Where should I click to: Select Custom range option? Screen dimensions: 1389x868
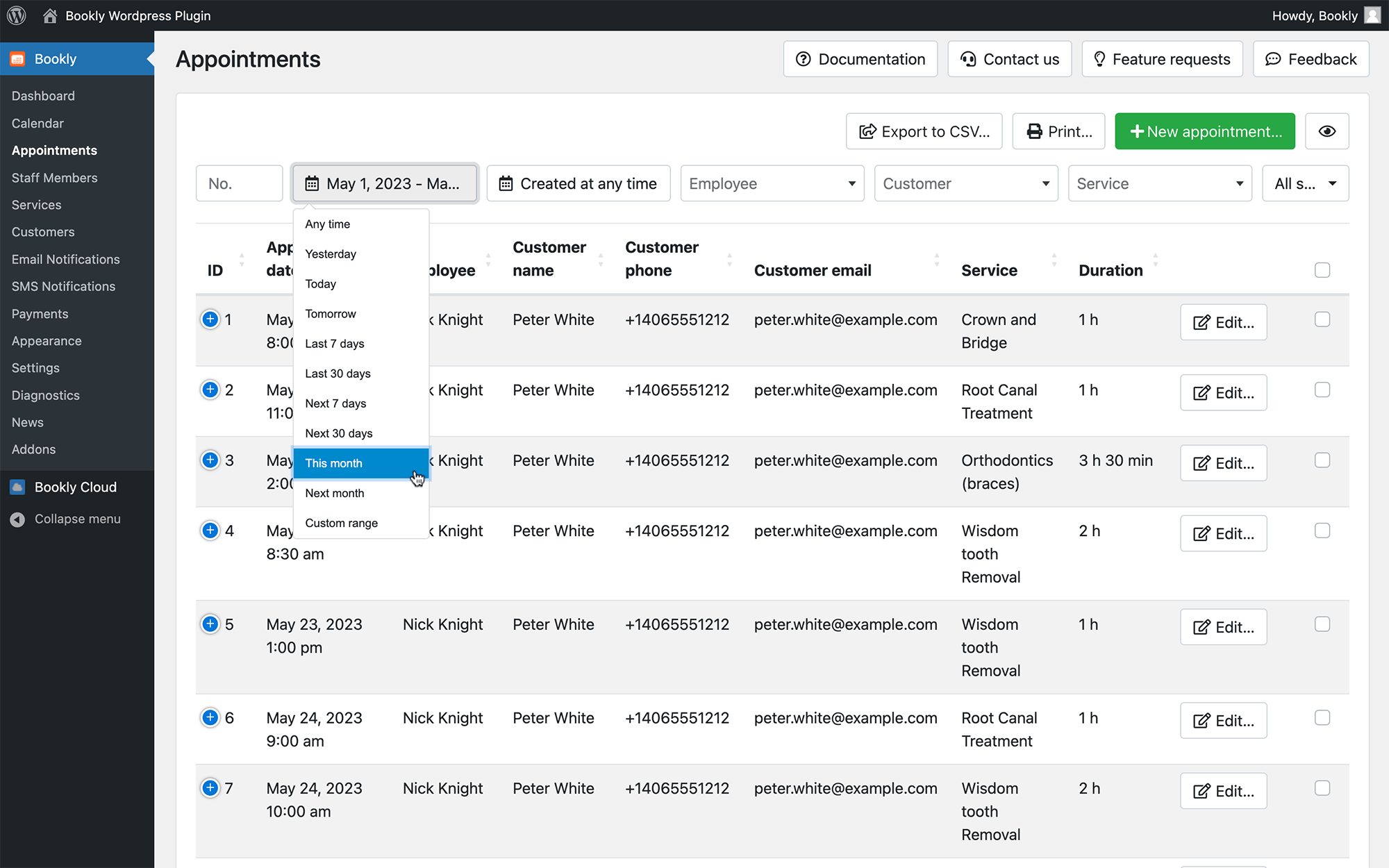[x=361, y=523]
